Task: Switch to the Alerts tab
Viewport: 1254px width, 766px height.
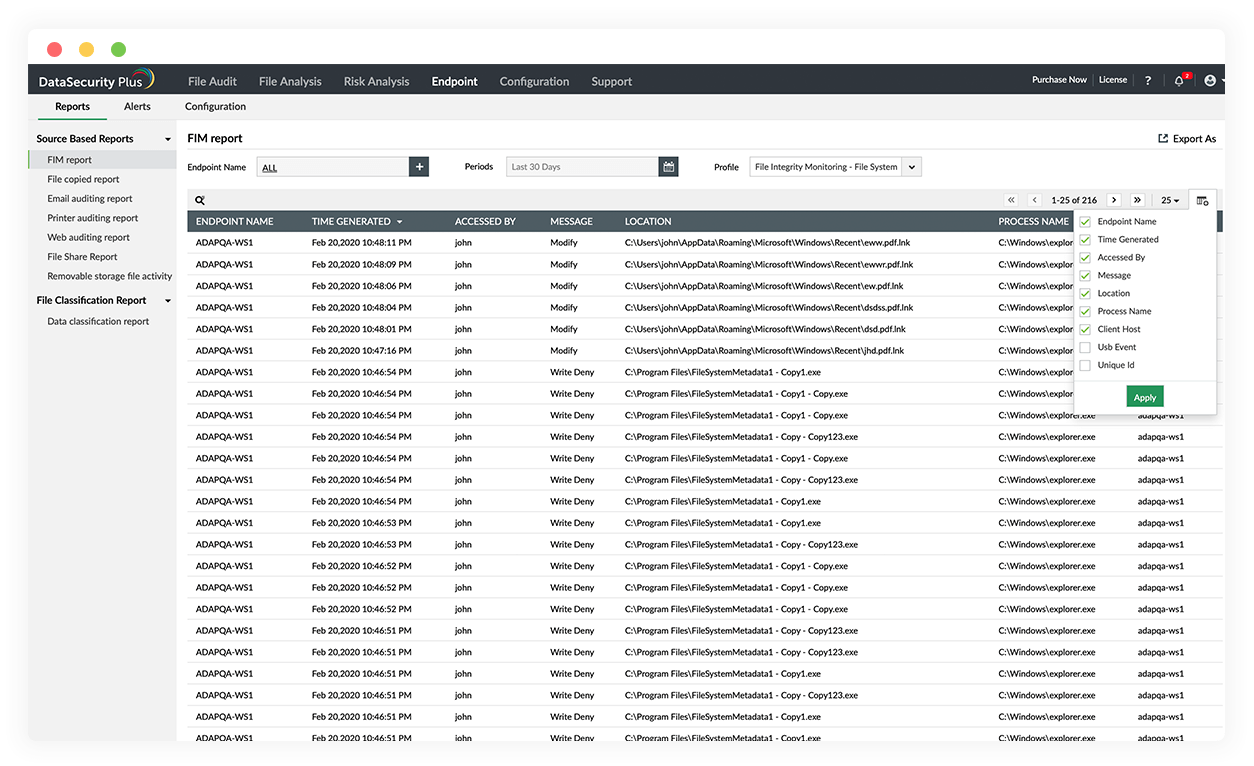Action: click(137, 106)
